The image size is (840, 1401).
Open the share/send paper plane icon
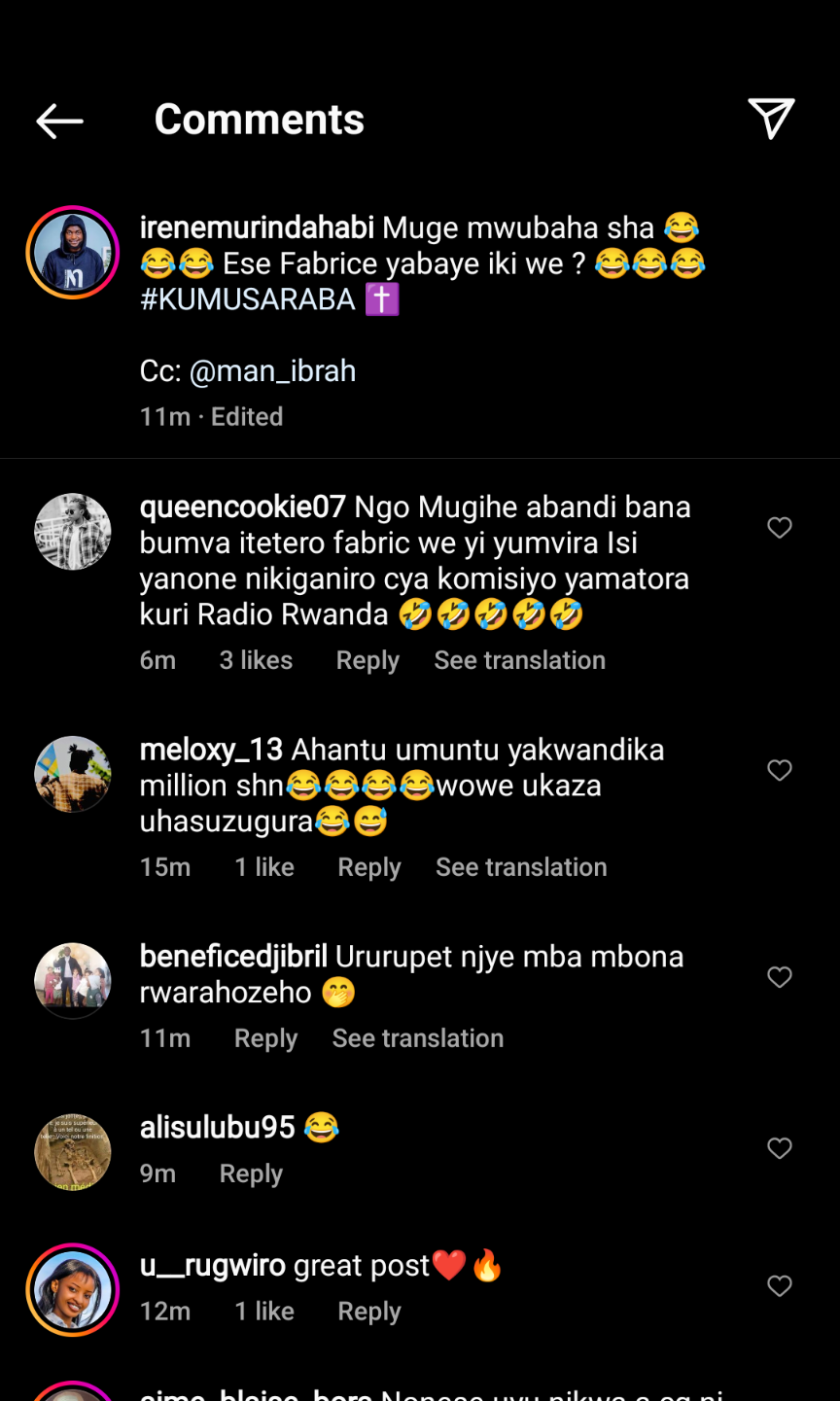[772, 119]
